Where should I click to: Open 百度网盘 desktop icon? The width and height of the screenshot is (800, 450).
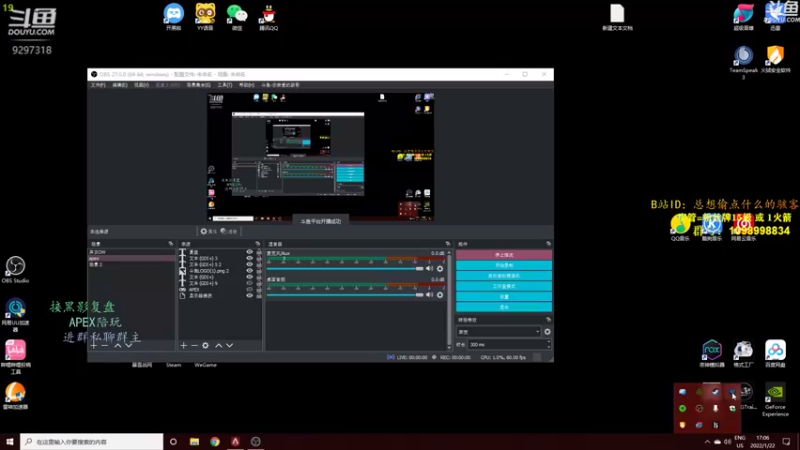[x=775, y=354]
